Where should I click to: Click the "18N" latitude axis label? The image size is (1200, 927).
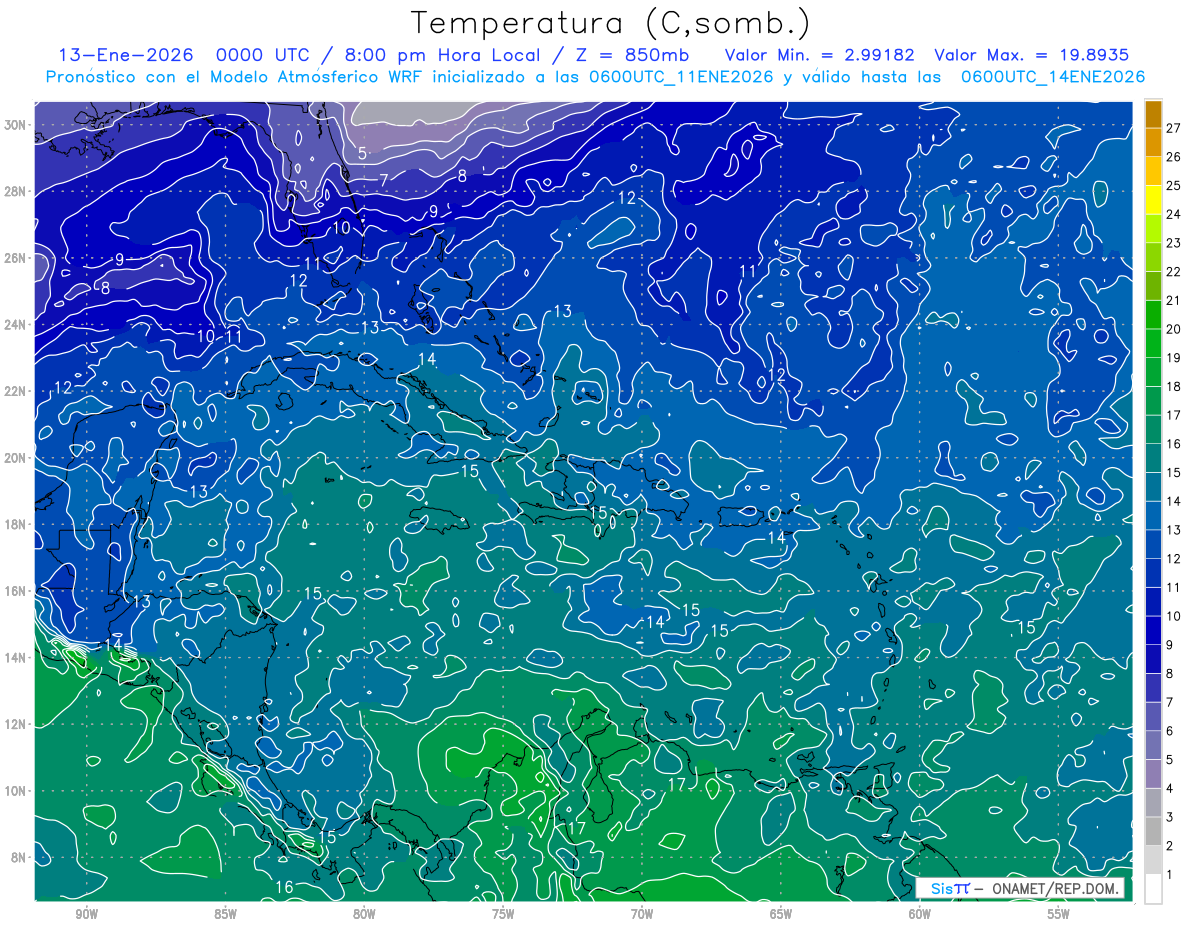pyautogui.click(x=16, y=524)
